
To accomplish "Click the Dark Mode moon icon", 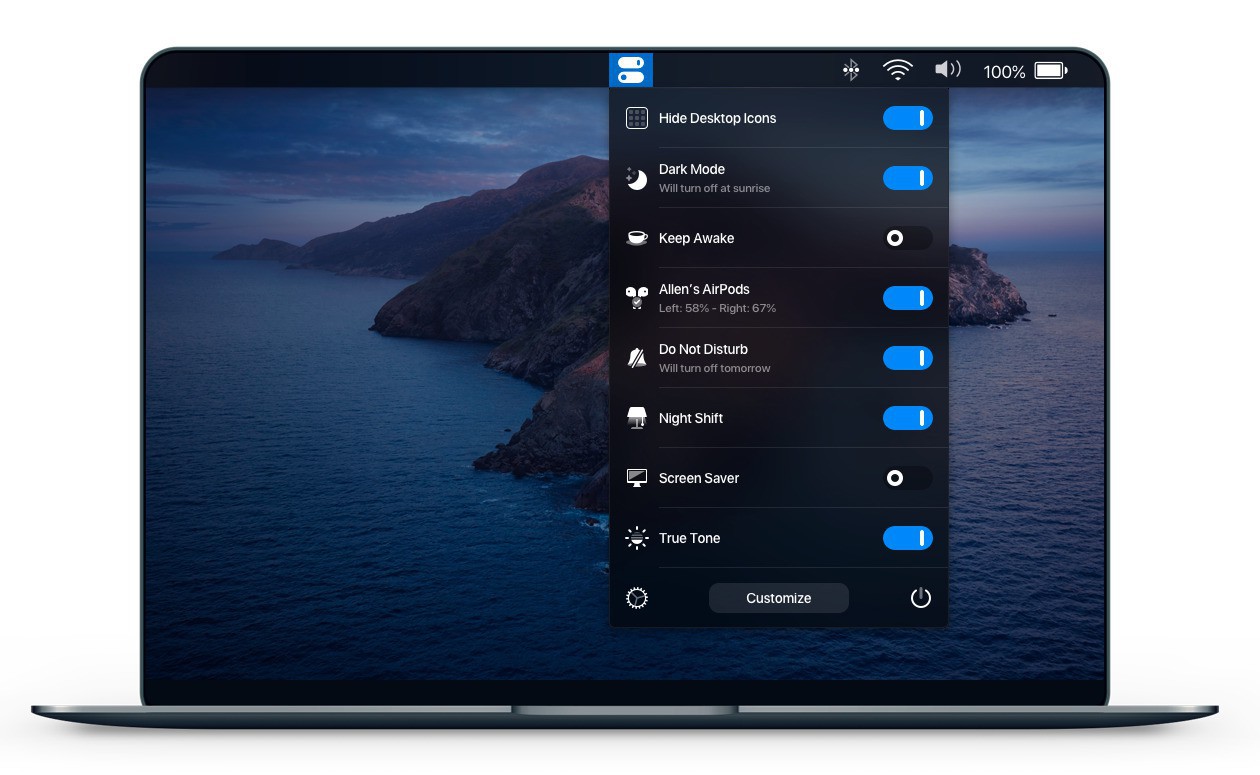I will 637,178.
